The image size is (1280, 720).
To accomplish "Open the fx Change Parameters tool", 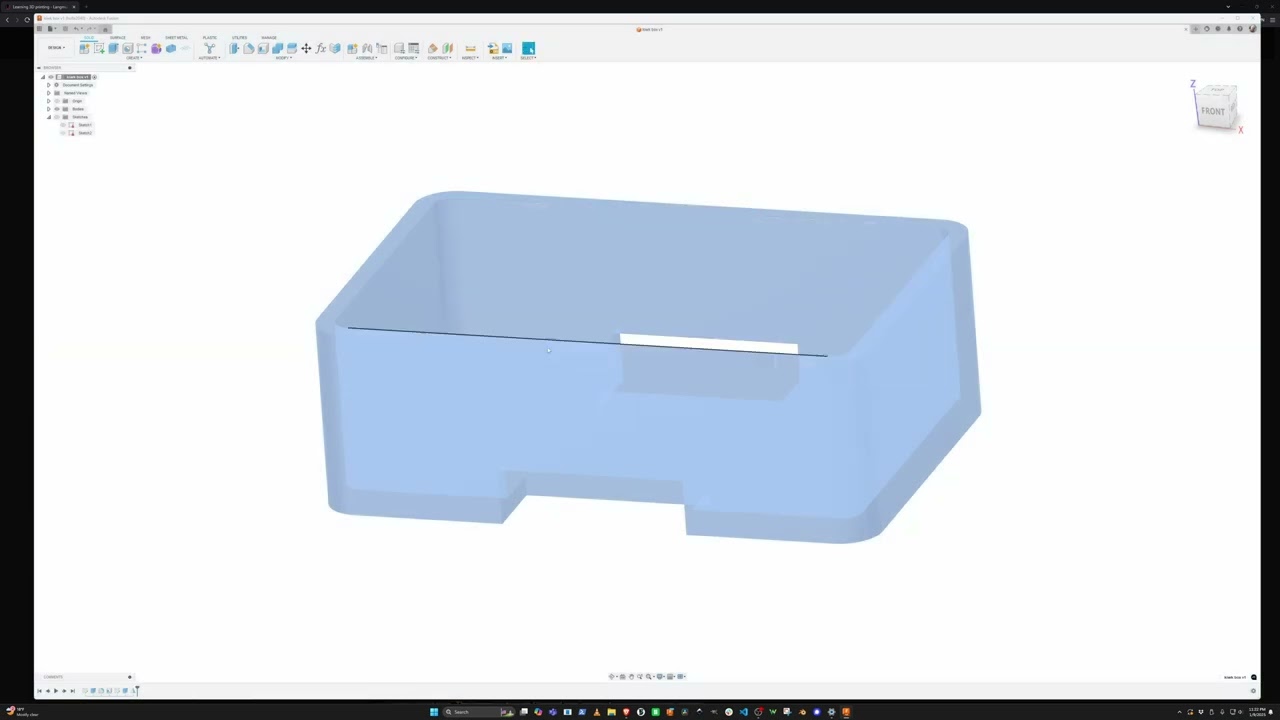I will click(x=320, y=48).
